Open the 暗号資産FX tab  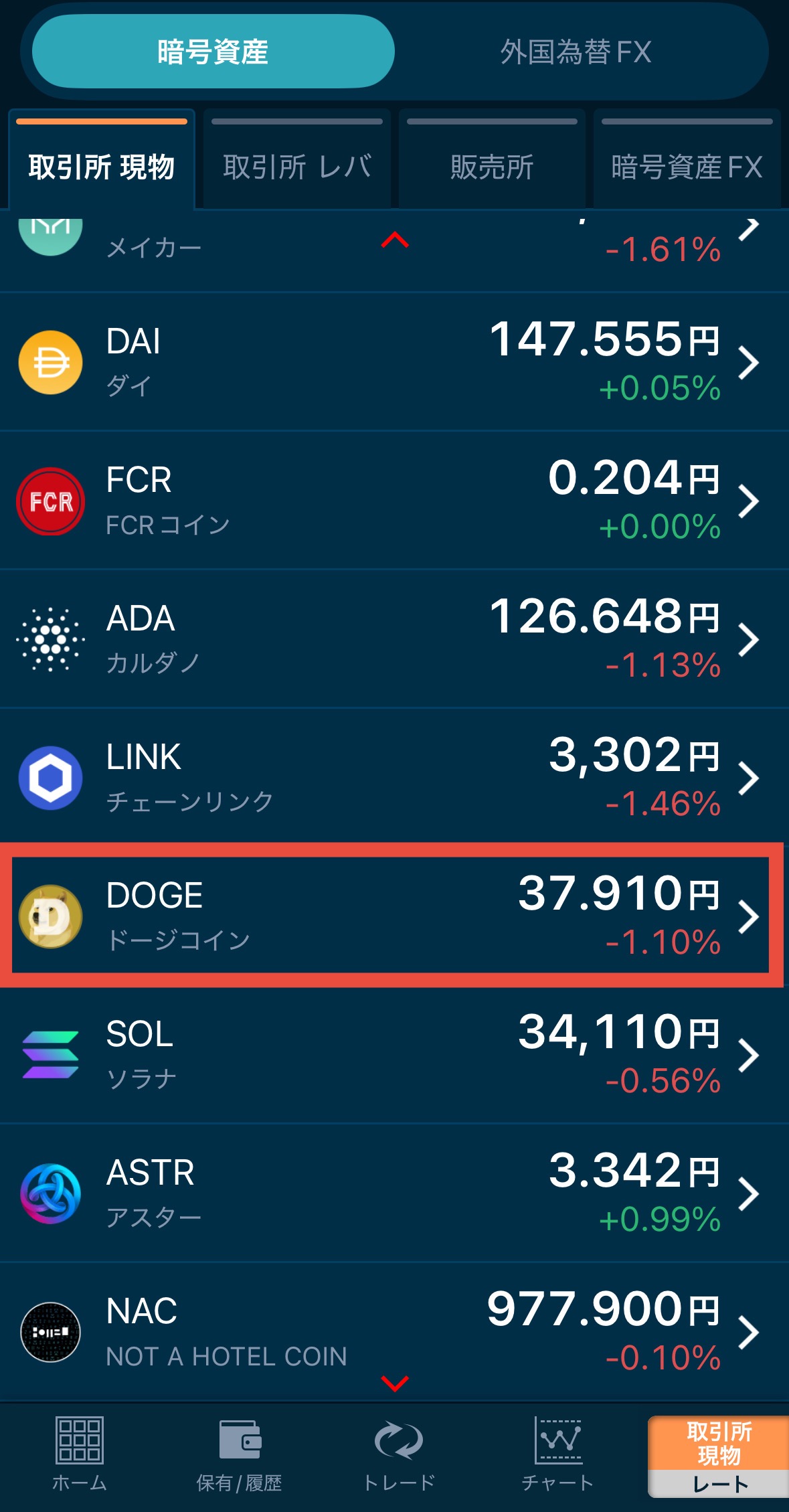(x=687, y=166)
